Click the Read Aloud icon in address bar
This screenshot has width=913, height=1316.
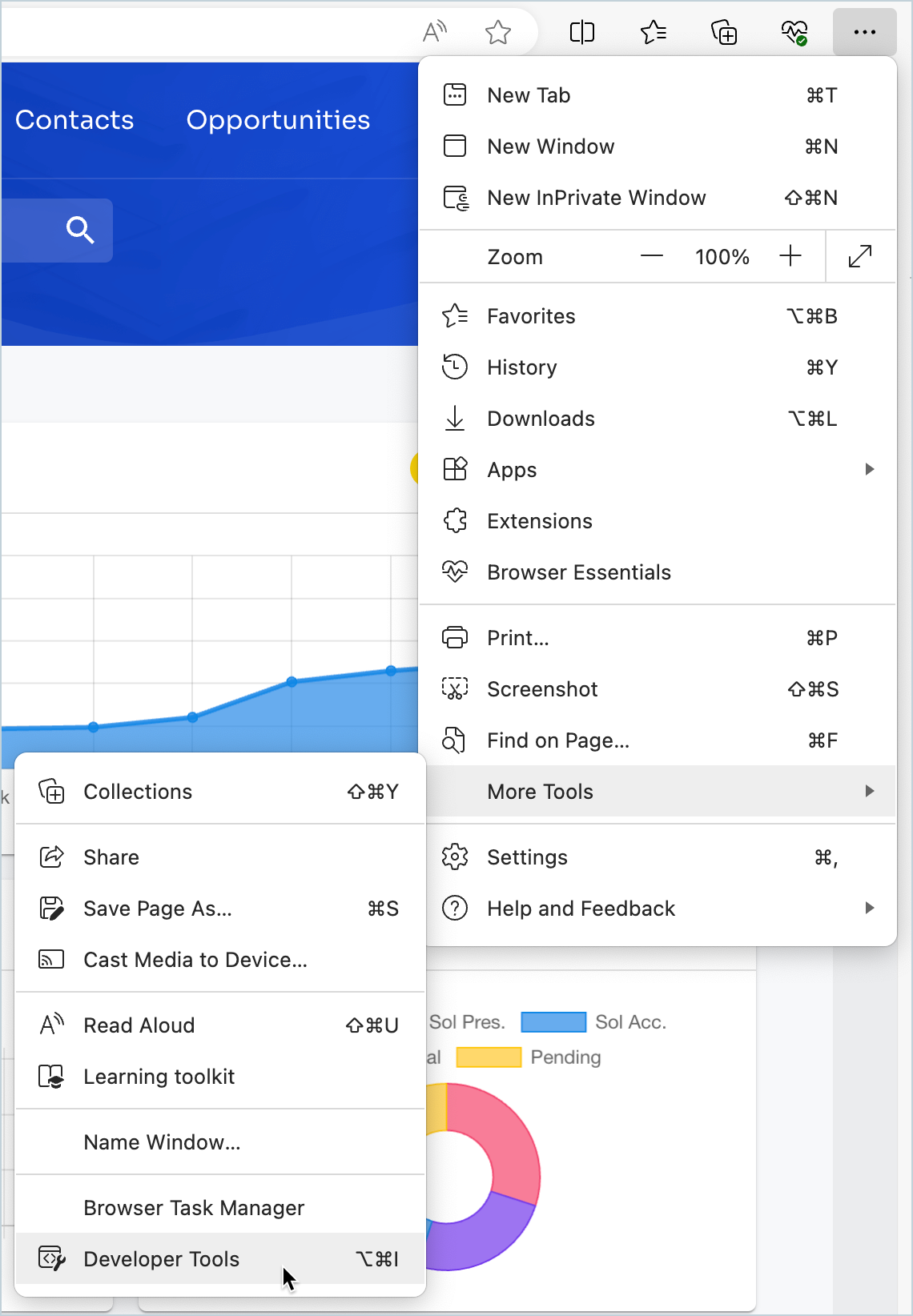click(x=434, y=32)
